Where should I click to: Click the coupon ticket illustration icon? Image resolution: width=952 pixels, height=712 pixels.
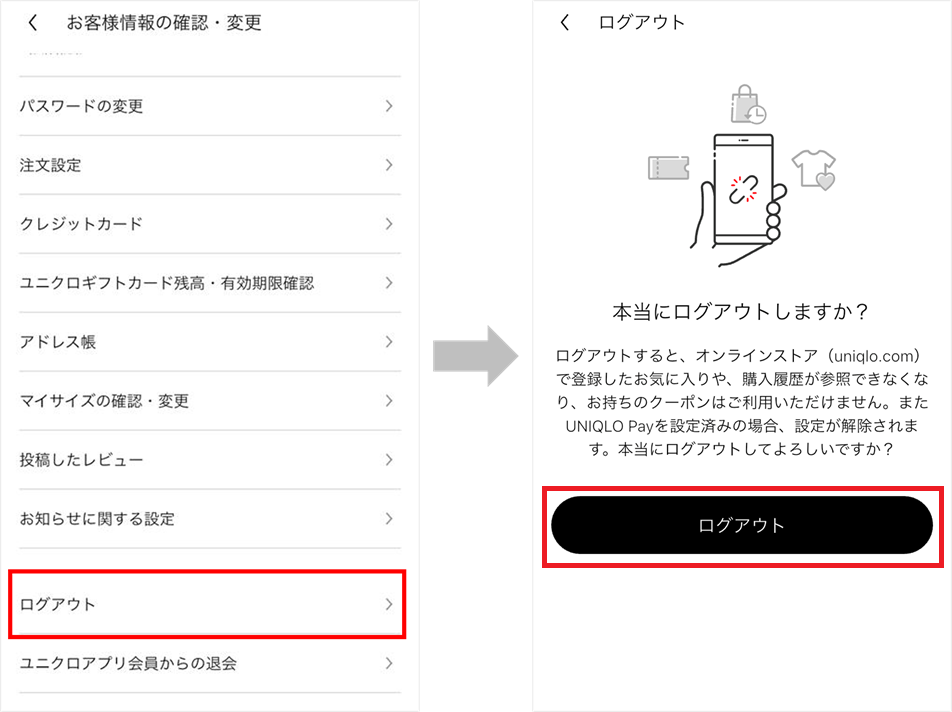click(x=668, y=168)
